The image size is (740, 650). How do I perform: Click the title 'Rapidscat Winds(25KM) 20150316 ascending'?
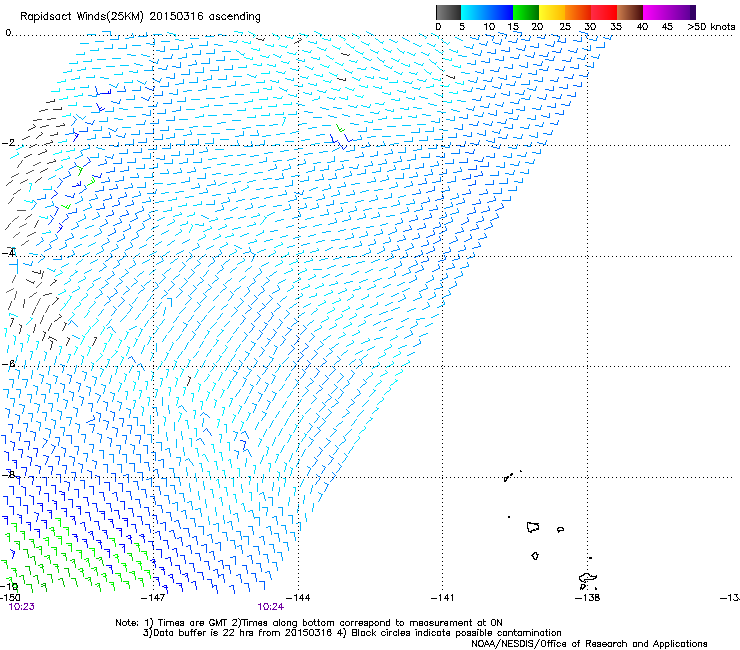(x=140, y=17)
